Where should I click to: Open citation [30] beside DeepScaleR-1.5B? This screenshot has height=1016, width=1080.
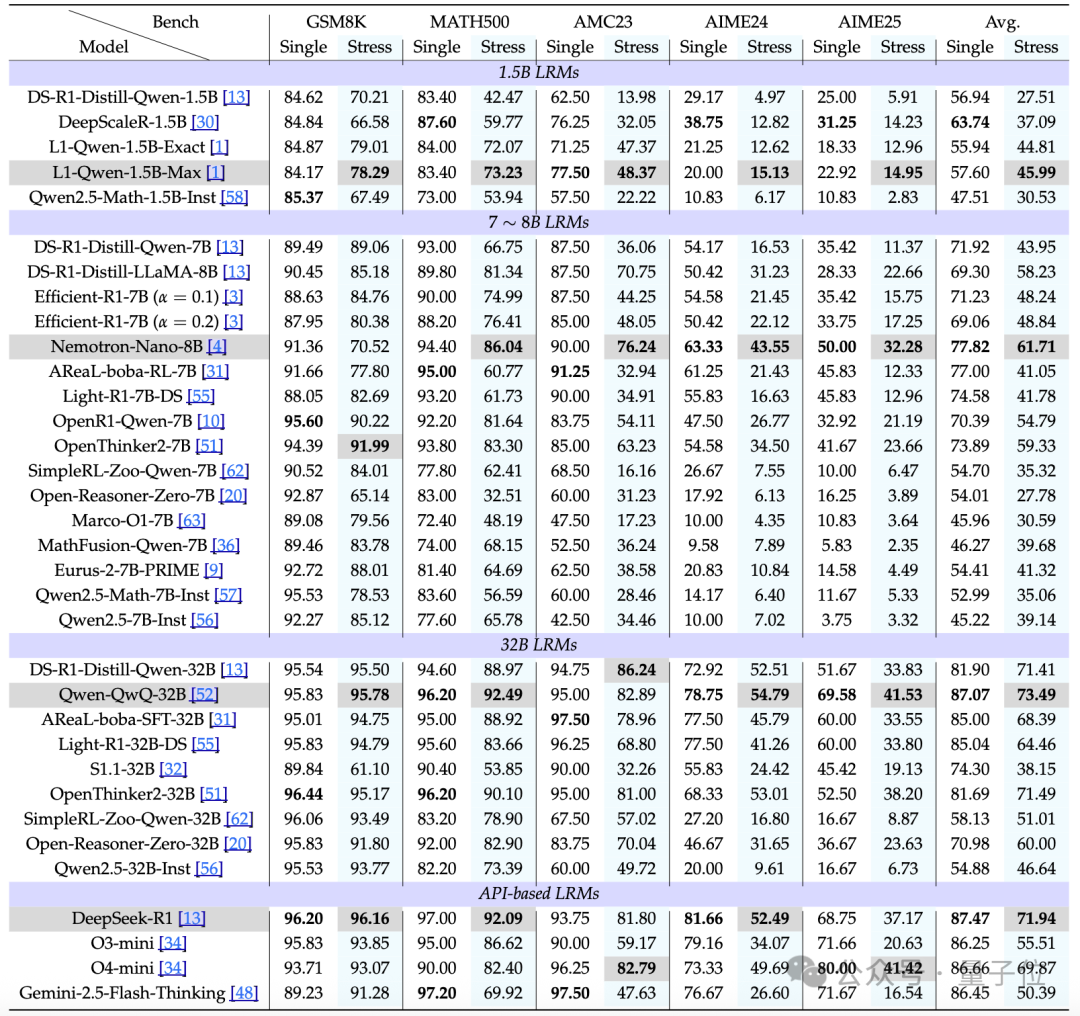pyautogui.click(x=205, y=123)
